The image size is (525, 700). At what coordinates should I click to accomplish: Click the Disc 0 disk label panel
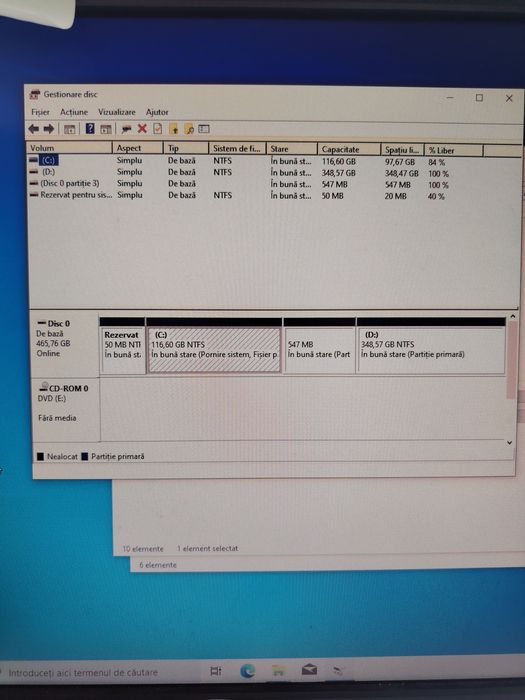65,345
